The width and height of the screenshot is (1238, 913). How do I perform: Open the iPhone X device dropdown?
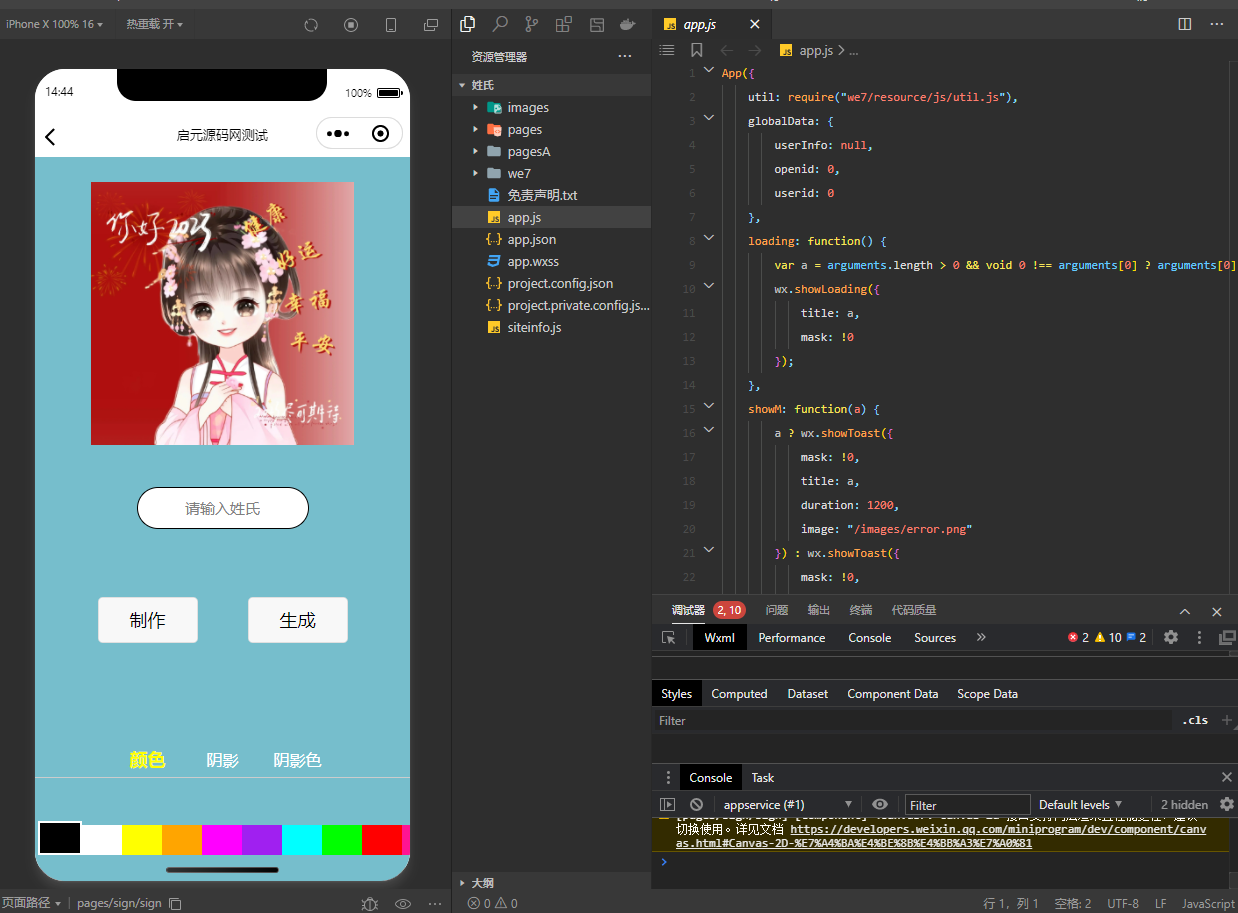point(54,24)
